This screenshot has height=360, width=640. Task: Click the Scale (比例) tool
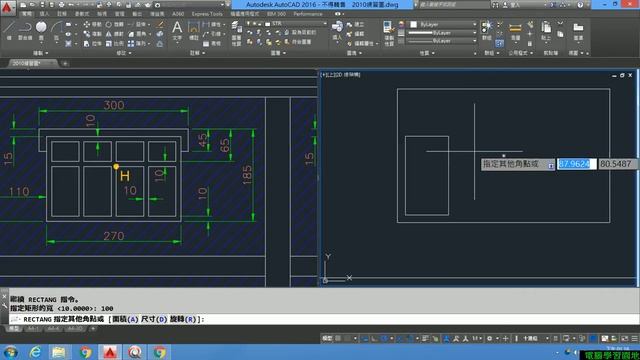pyautogui.click(x=115, y=43)
